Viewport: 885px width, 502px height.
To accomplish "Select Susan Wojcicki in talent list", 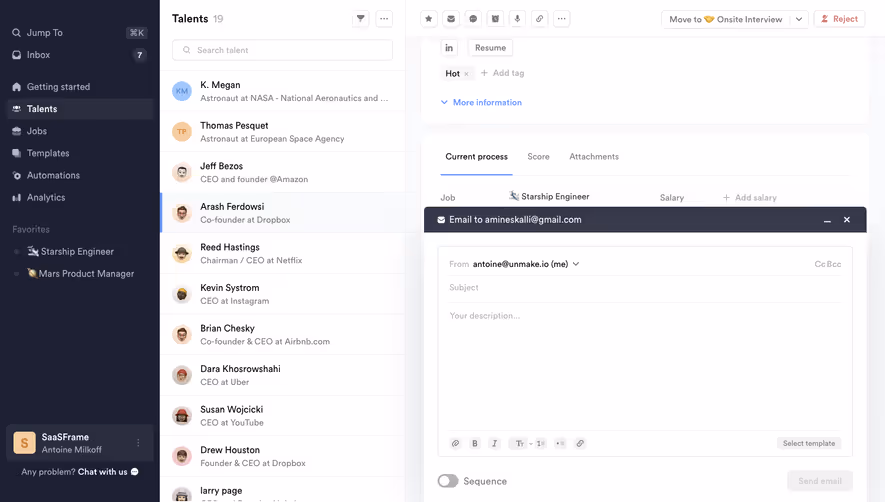I will click(x=283, y=416).
